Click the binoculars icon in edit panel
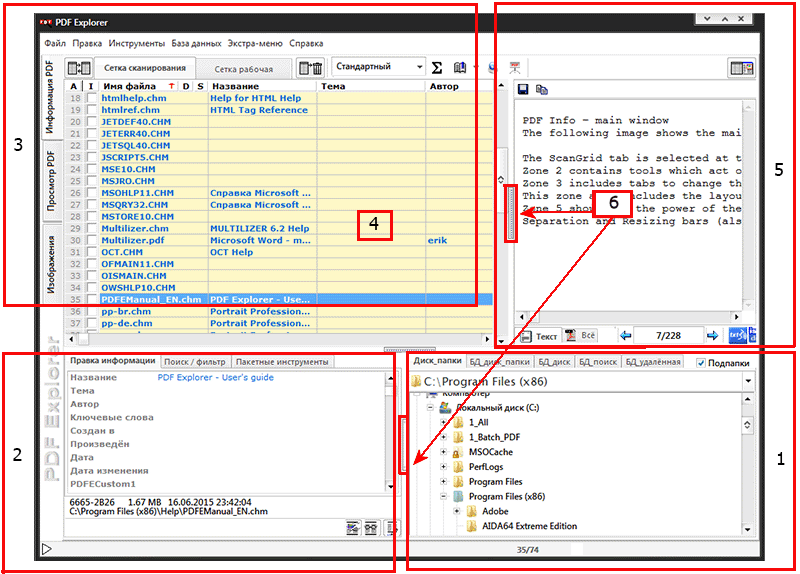 [x=371, y=528]
